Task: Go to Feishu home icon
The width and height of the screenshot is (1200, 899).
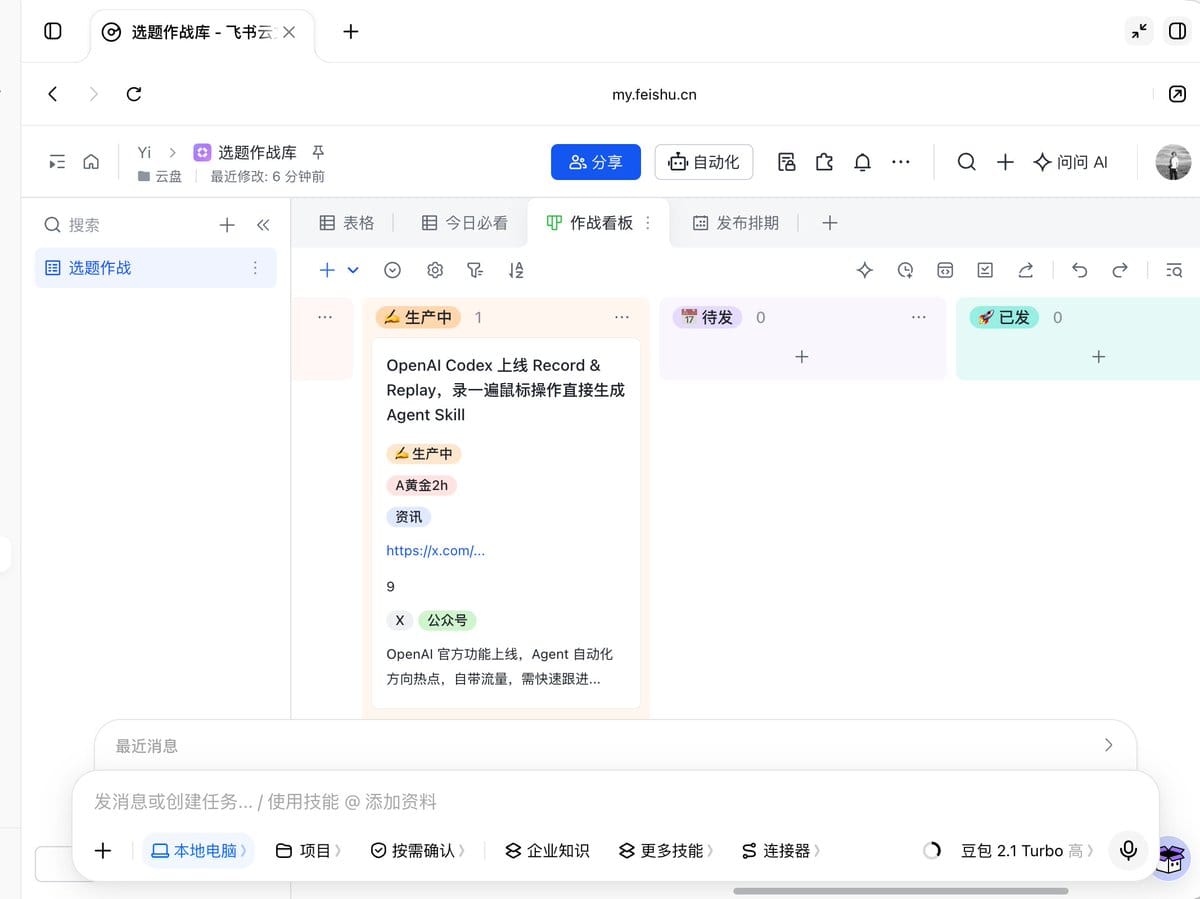Action: point(91,162)
